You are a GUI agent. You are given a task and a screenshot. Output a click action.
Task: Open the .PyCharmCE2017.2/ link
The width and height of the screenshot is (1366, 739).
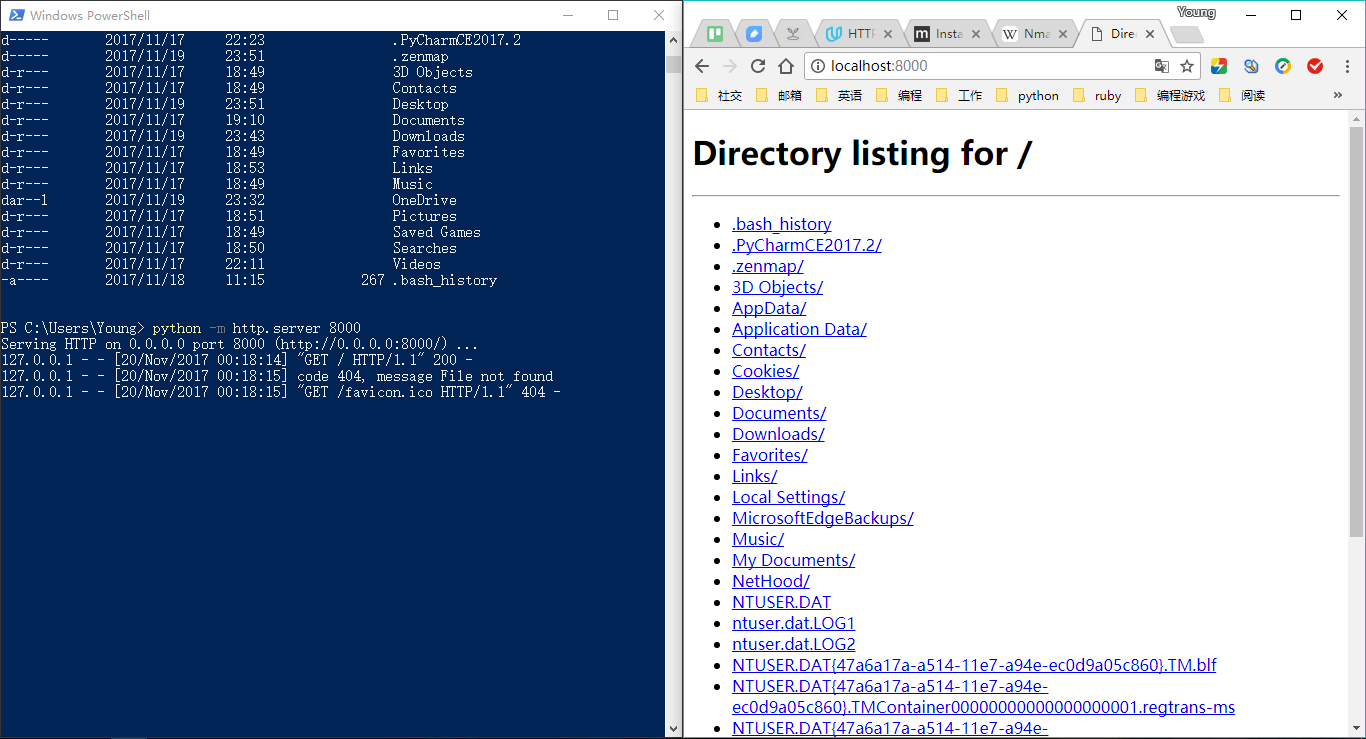(x=807, y=245)
